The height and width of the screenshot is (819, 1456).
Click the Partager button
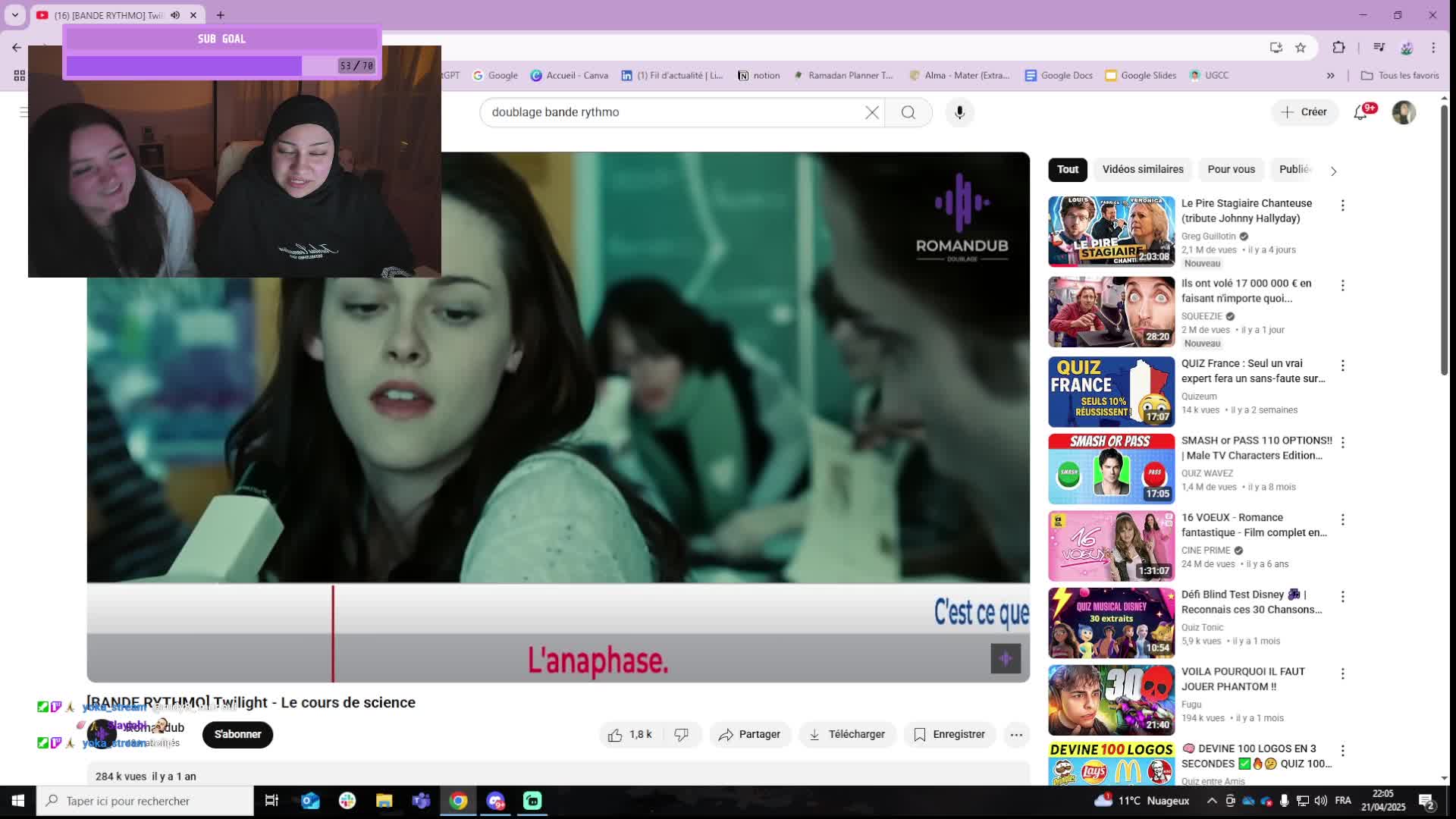coord(749,734)
